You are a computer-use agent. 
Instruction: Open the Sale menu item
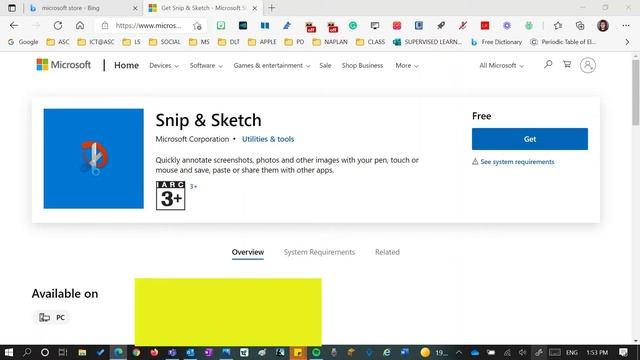[x=325, y=65]
